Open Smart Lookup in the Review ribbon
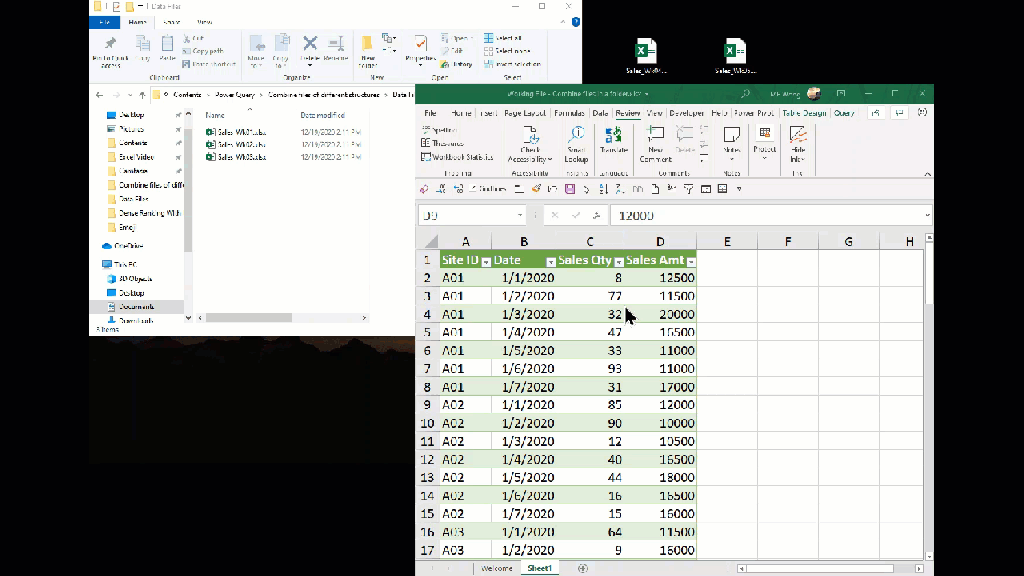1024x576 pixels. (576, 139)
